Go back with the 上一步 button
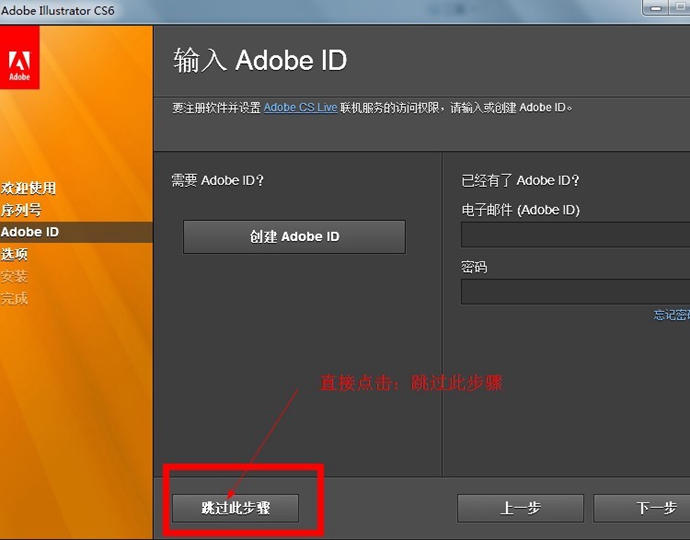Viewport: 690px width, 540px height. pyautogui.click(x=521, y=508)
